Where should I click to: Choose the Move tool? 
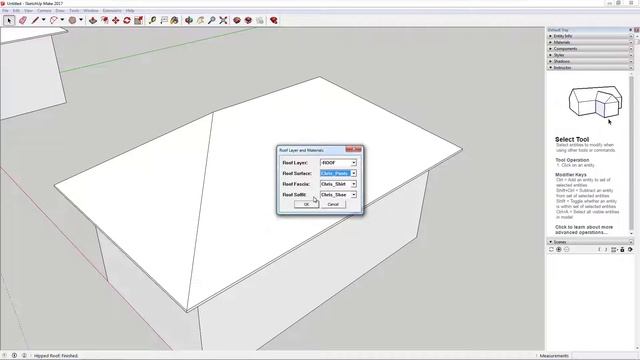pyautogui.click(x=116, y=20)
